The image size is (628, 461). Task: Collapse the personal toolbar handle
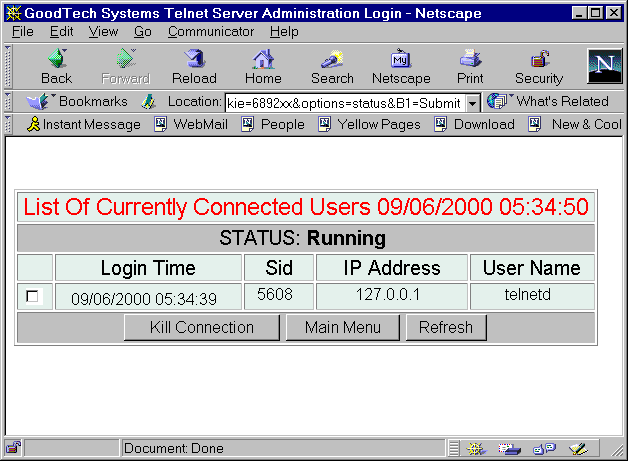(x=8, y=125)
